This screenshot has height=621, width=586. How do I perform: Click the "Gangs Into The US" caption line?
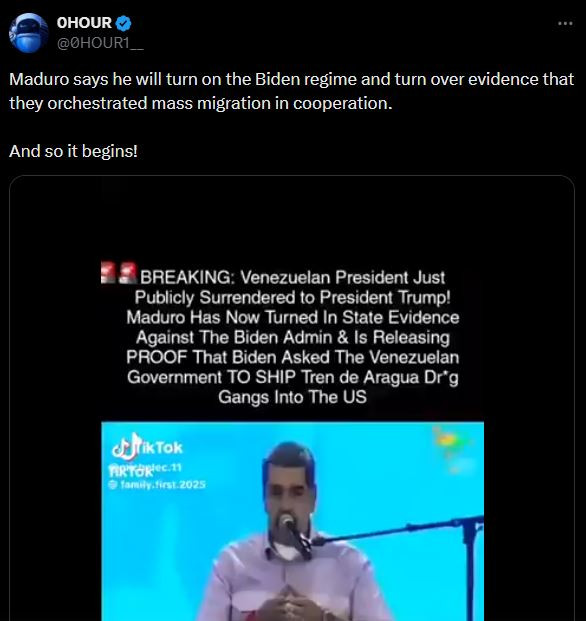pos(292,397)
